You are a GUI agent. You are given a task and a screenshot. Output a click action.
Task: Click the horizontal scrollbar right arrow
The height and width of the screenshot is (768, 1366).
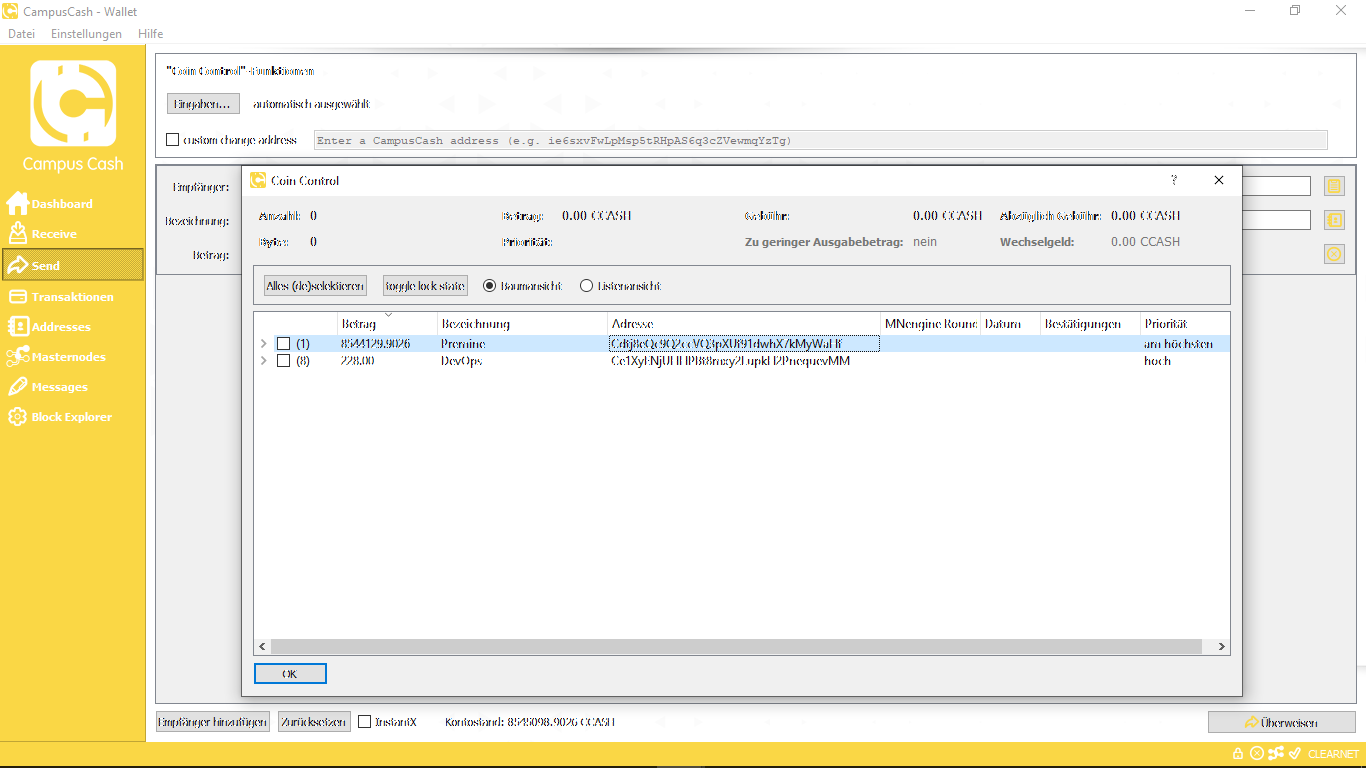(1221, 647)
